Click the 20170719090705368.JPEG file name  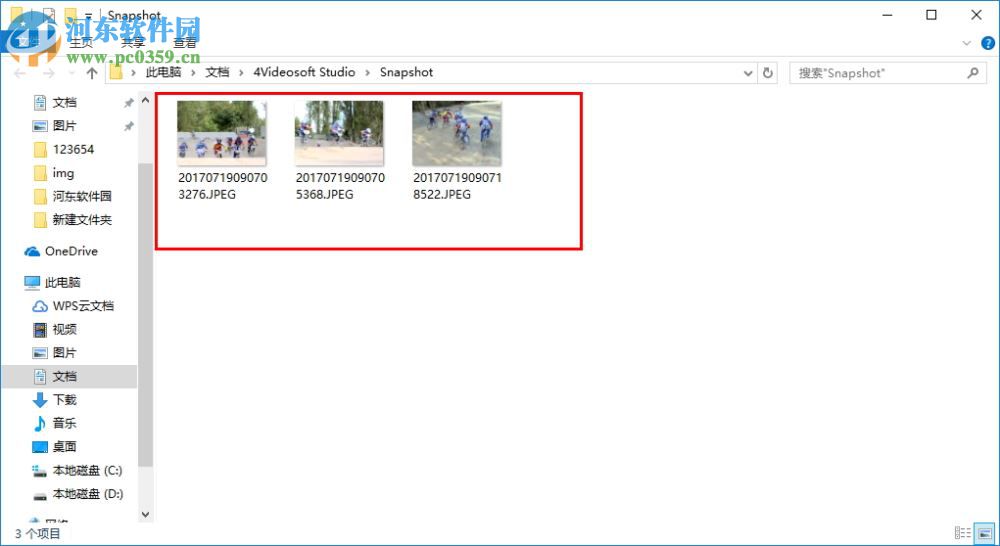[340, 186]
